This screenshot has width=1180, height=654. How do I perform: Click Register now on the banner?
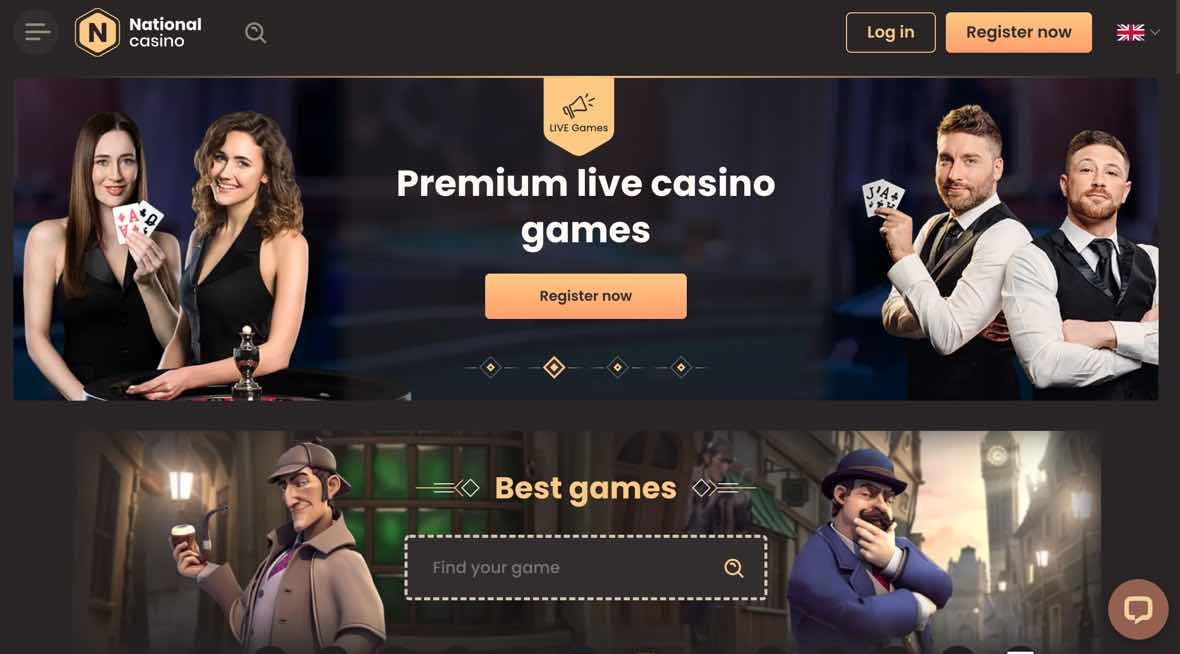click(x=585, y=296)
